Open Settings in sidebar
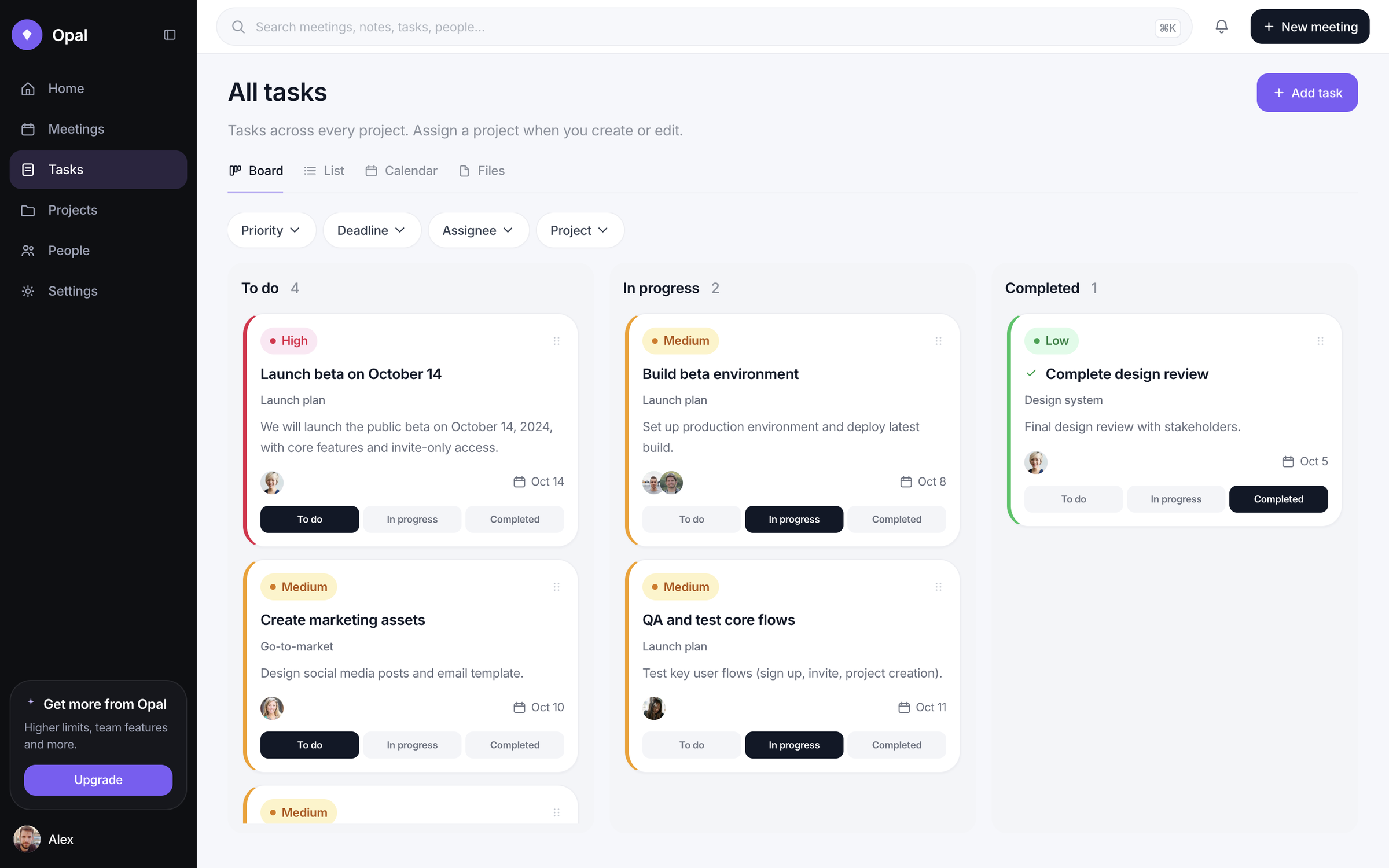1389x868 pixels. (98, 291)
